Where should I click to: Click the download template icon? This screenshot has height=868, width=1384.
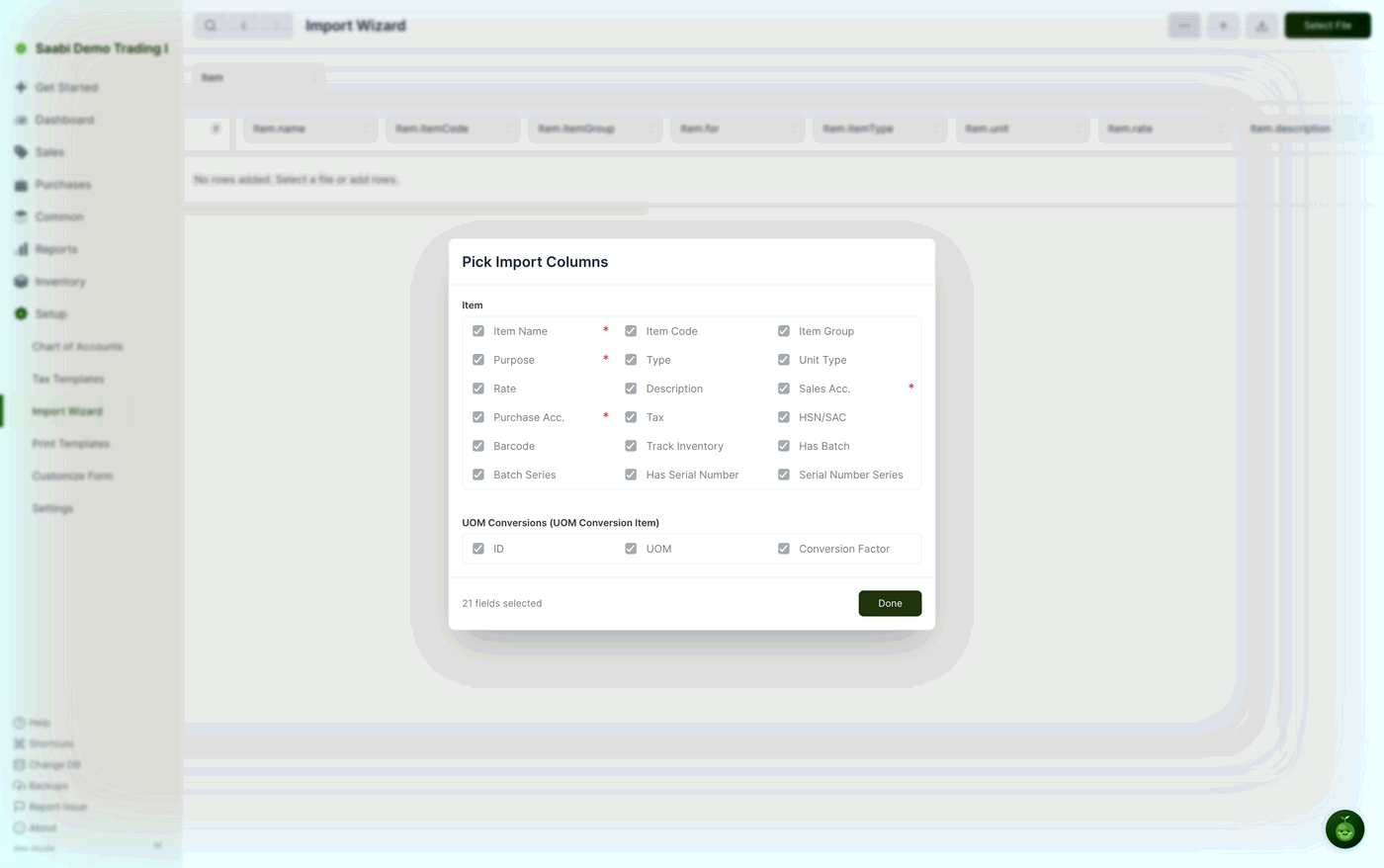[x=1261, y=26]
